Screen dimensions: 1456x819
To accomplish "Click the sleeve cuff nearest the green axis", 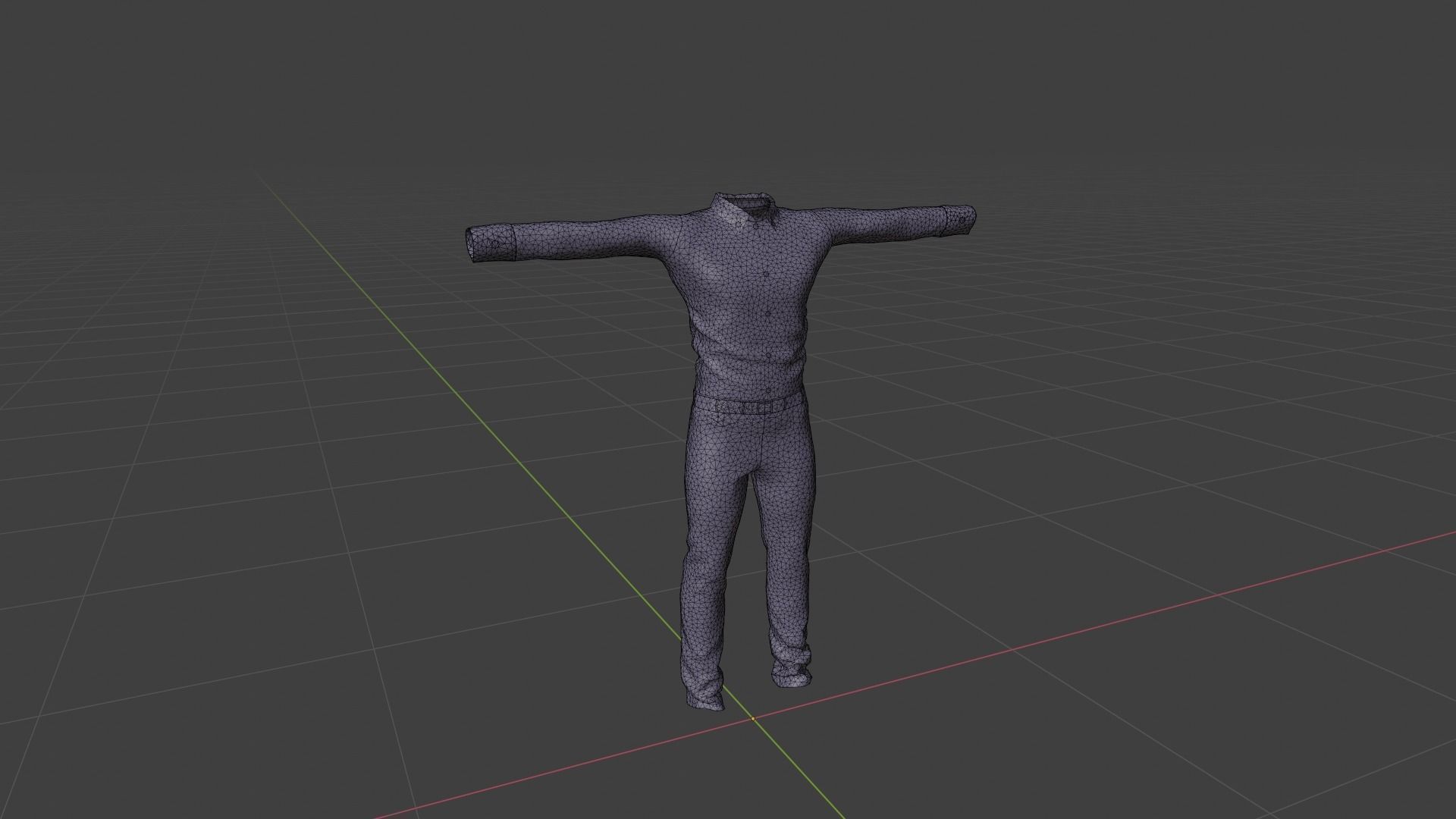I will 493,243.
